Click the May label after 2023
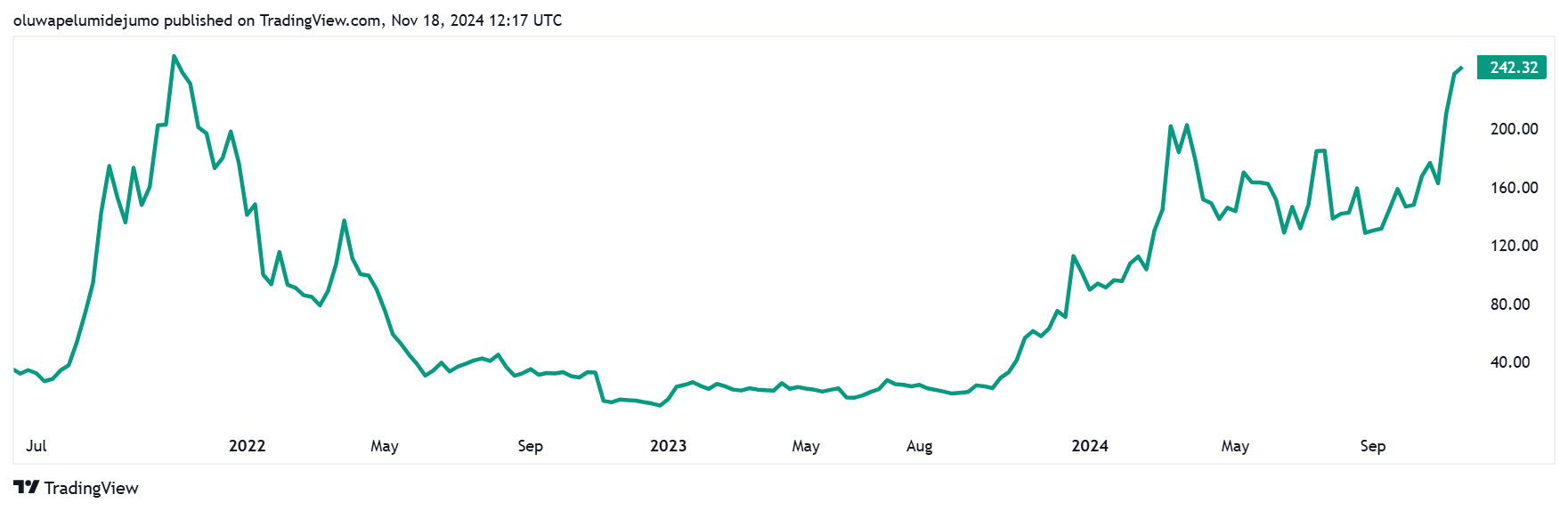The height and width of the screenshot is (511, 1568). coord(805,447)
